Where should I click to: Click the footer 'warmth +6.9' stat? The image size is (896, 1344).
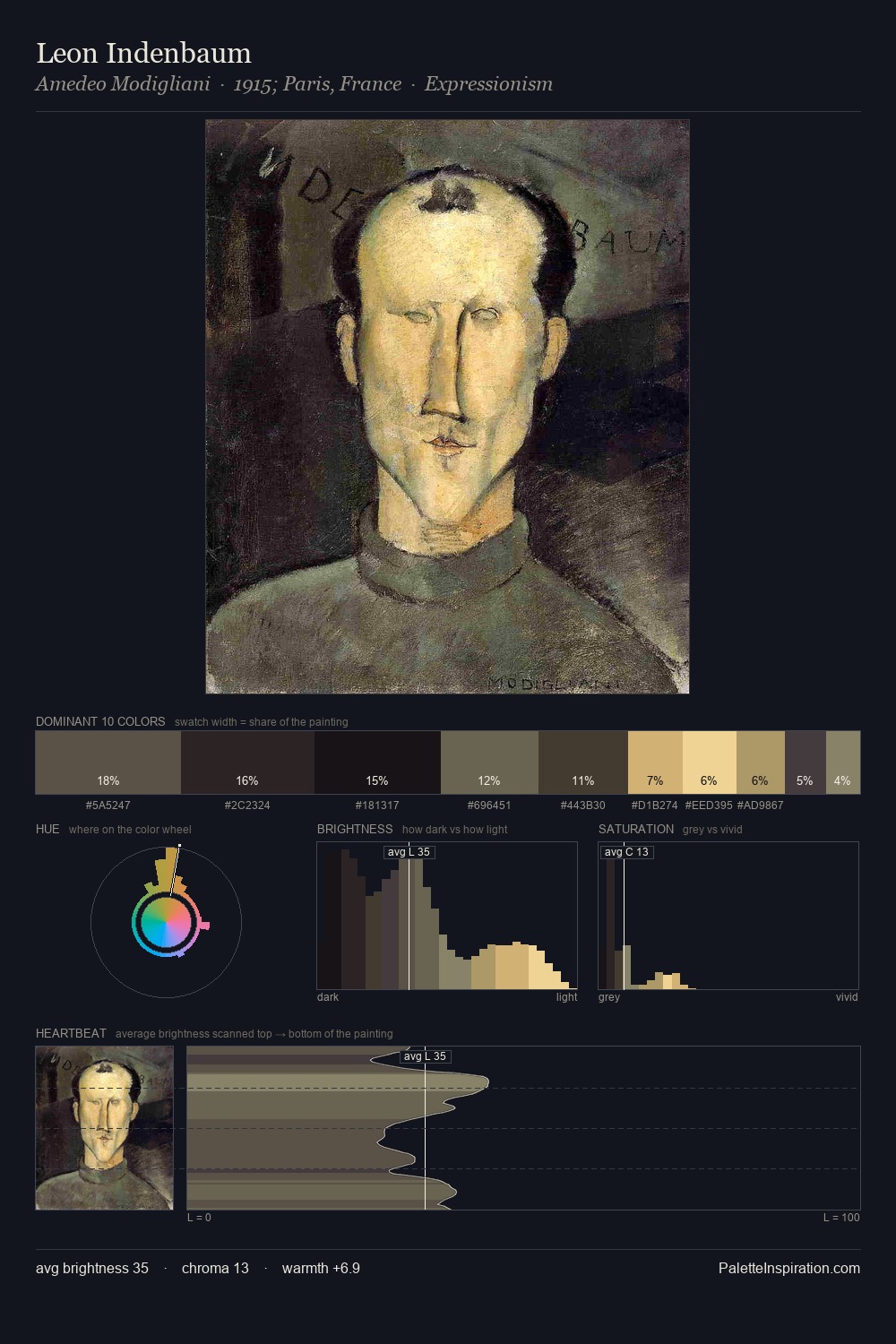(x=321, y=1268)
